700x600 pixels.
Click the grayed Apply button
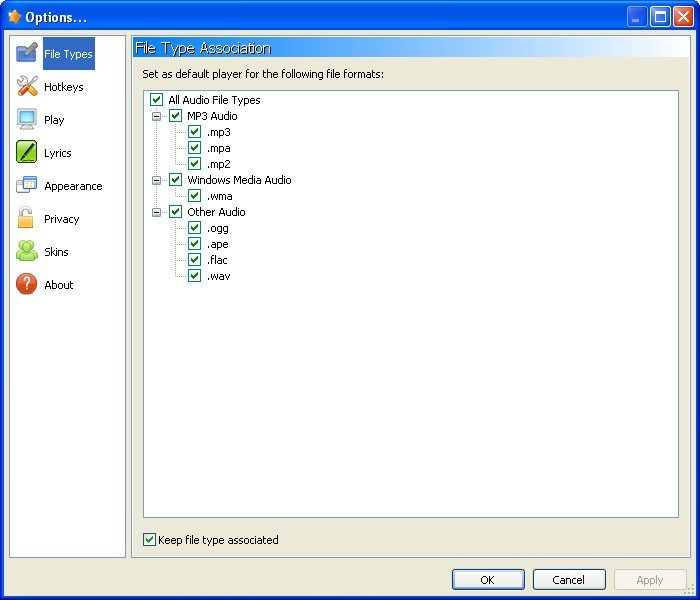(x=650, y=579)
